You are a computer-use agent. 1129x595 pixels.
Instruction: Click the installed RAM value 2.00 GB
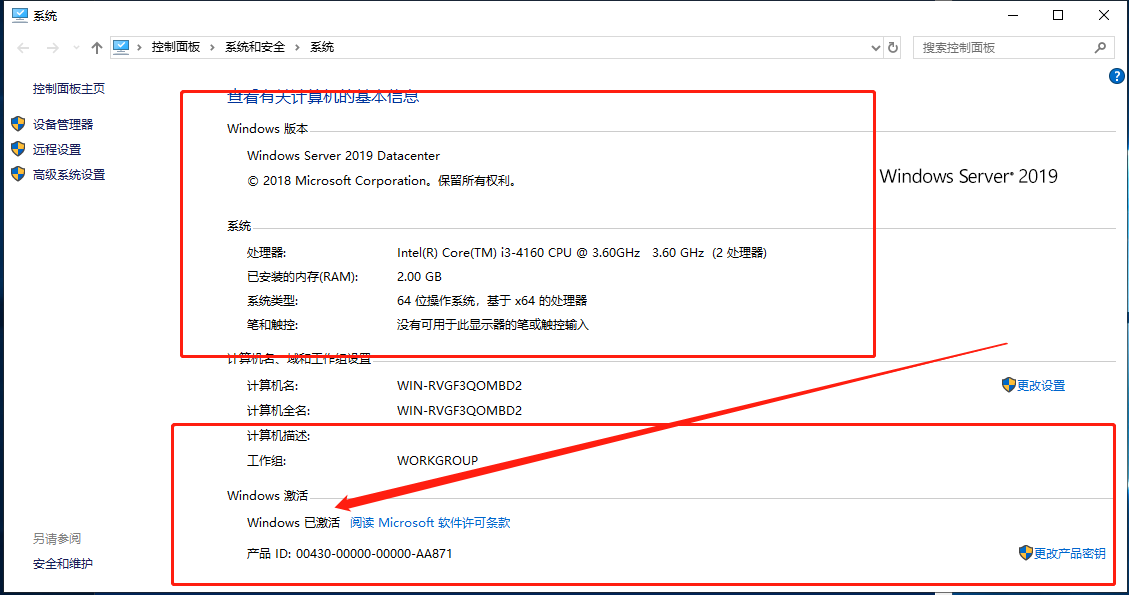pos(419,277)
